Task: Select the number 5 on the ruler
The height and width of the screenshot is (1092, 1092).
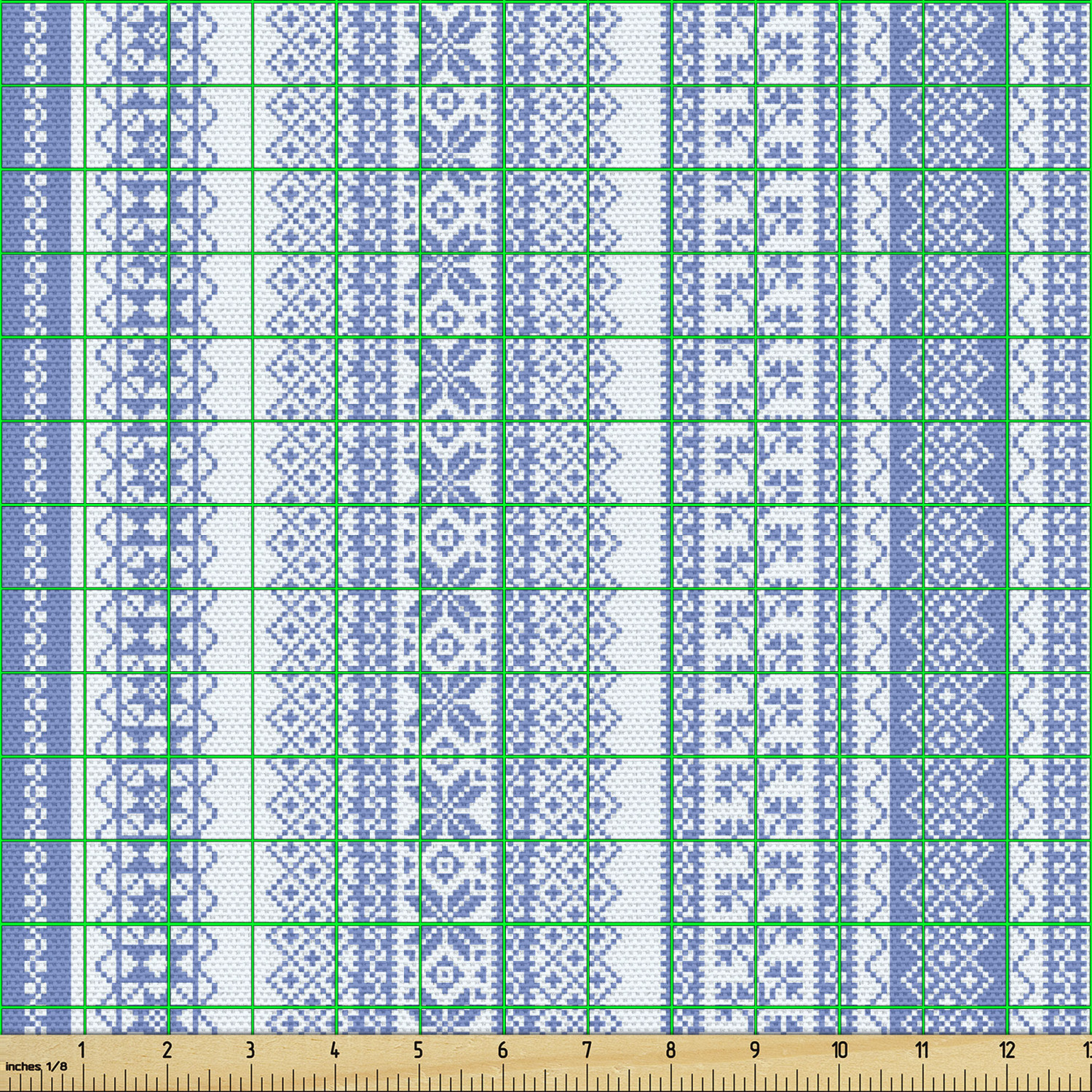Action: tap(418, 1050)
